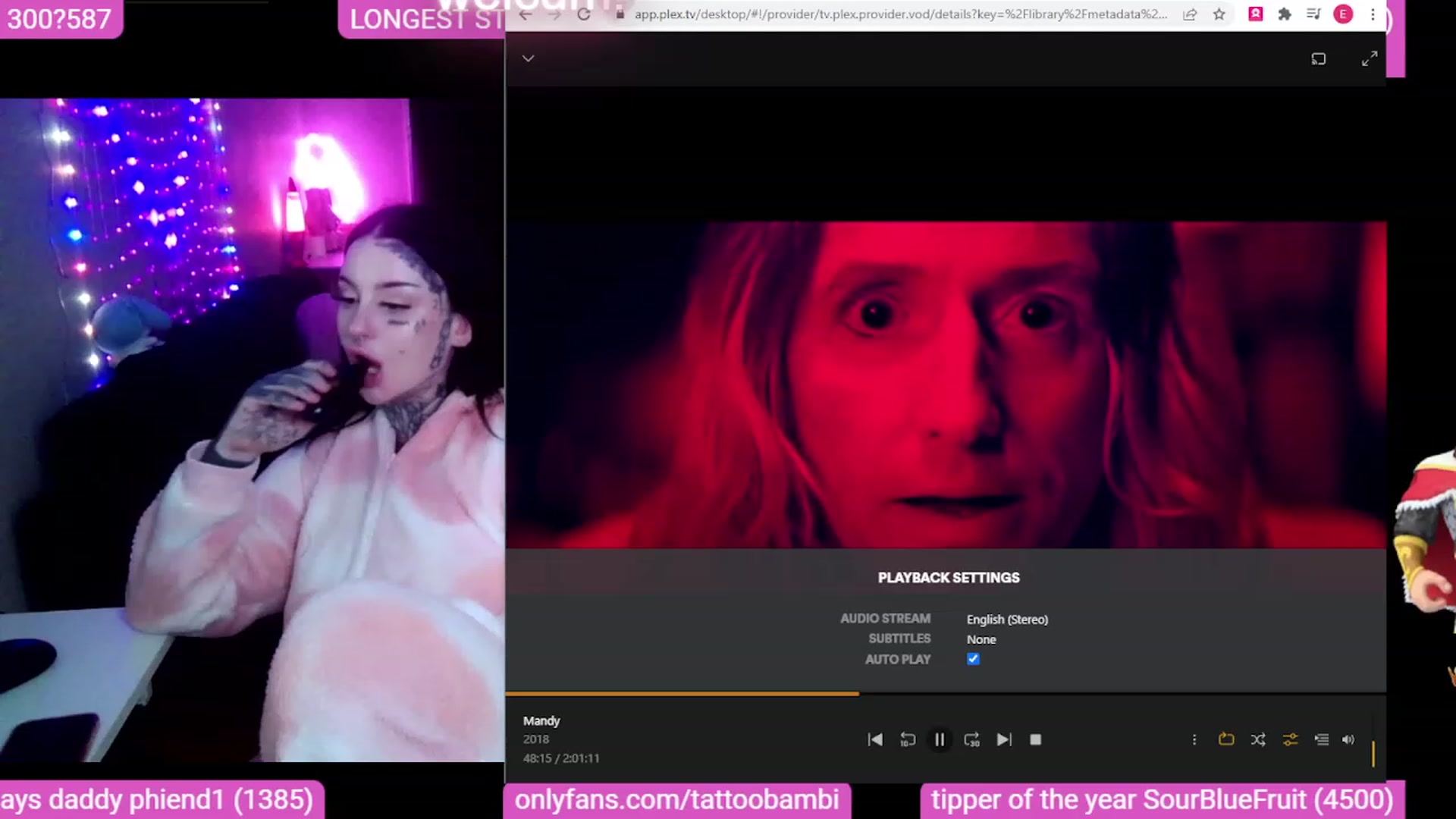1456x819 pixels.
Task: Stop playback with square button
Action: [x=1036, y=739]
